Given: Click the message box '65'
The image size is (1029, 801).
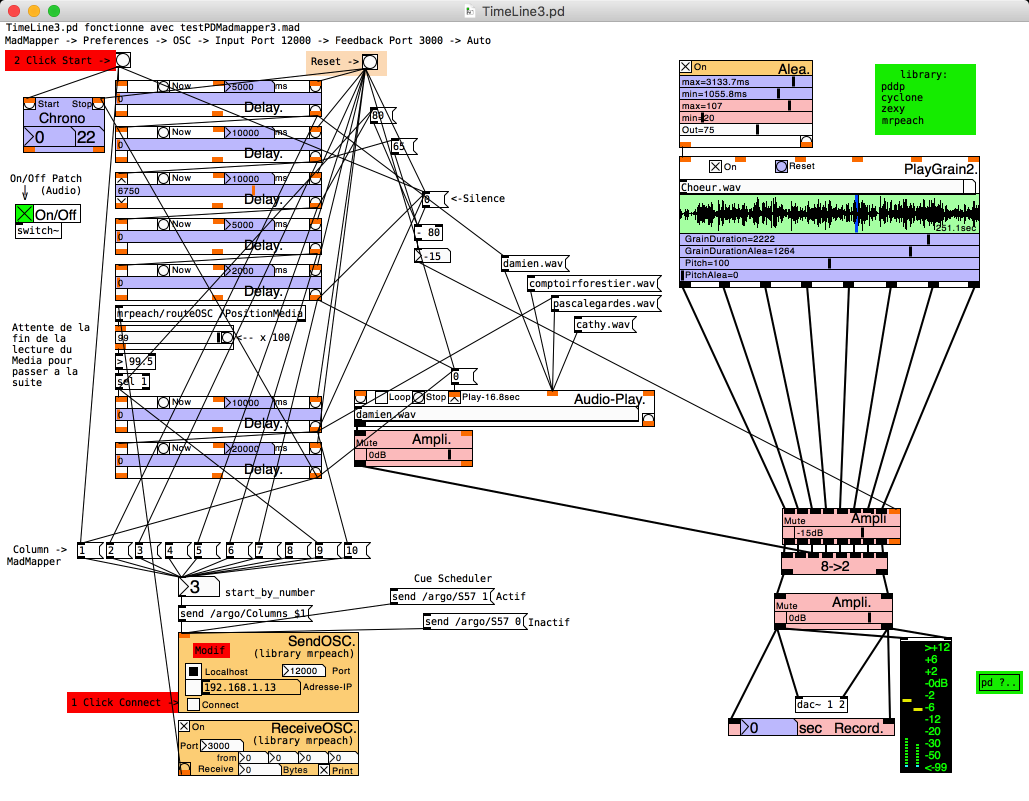Looking at the screenshot, I should point(403,146).
